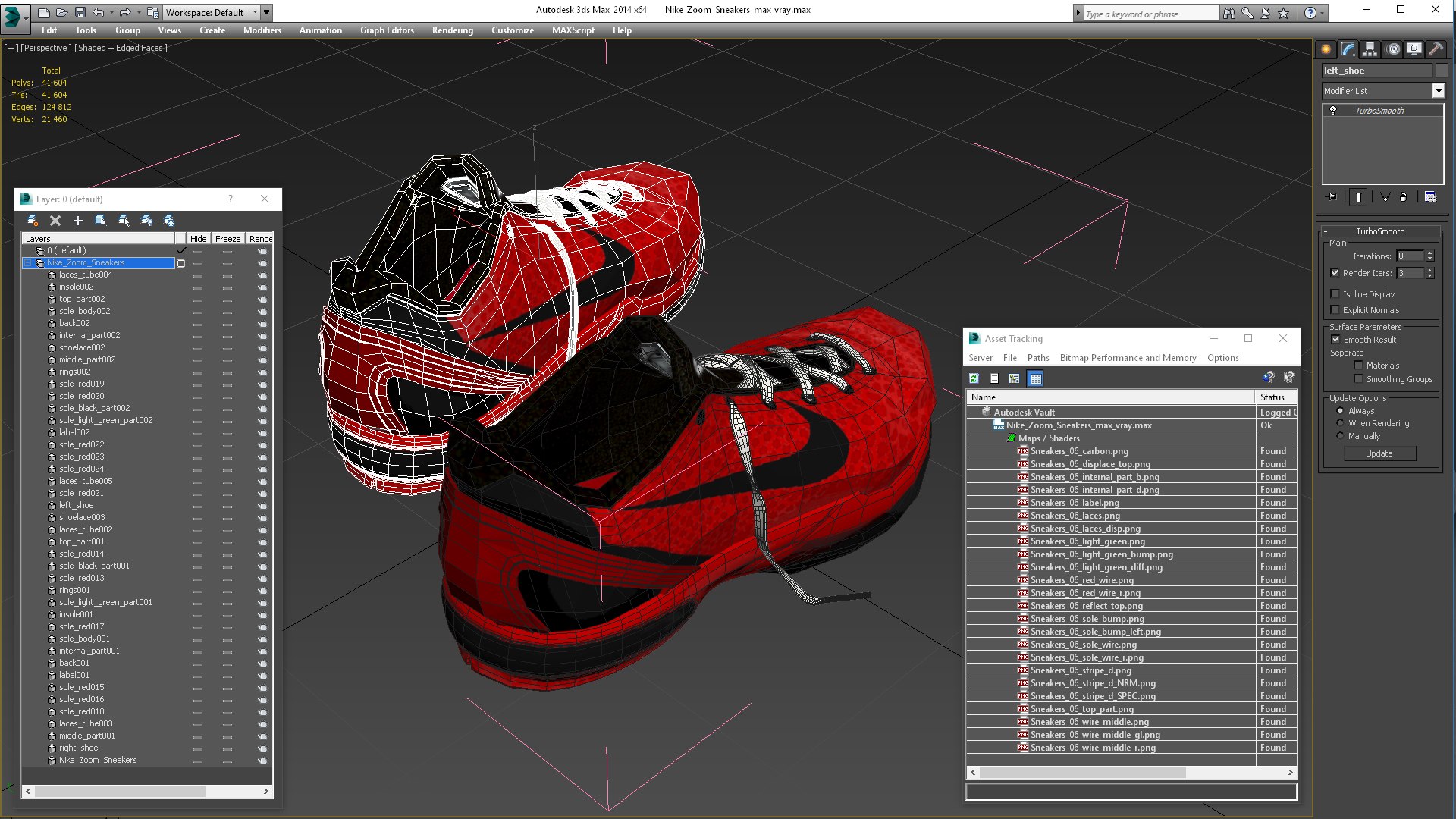Click the TurboSmooth Update button
The height and width of the screenshot is (819, 1456).
(1379, 453)
